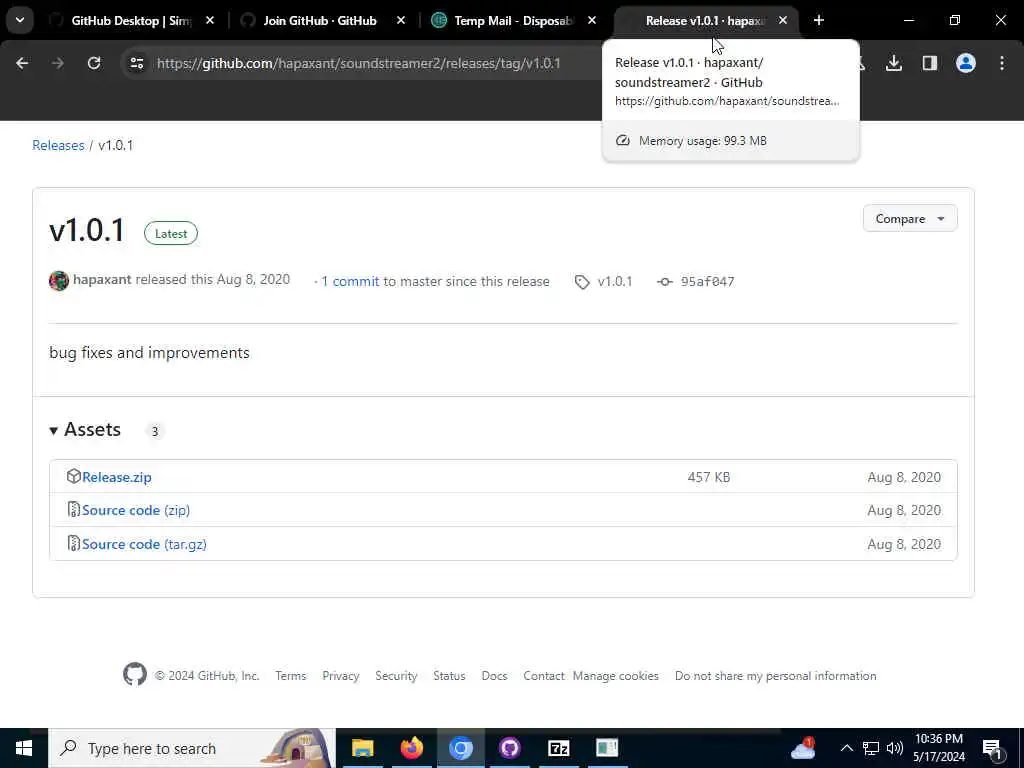Go back to previous page
Screen dimensions: 1024x768
point(22,63)
